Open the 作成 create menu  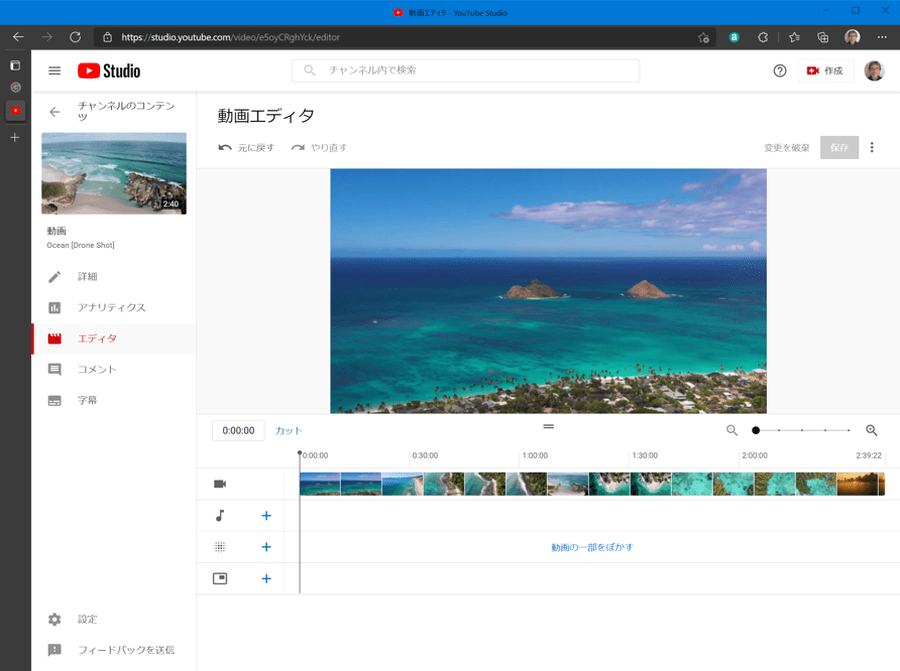click(x=825, y=71)
